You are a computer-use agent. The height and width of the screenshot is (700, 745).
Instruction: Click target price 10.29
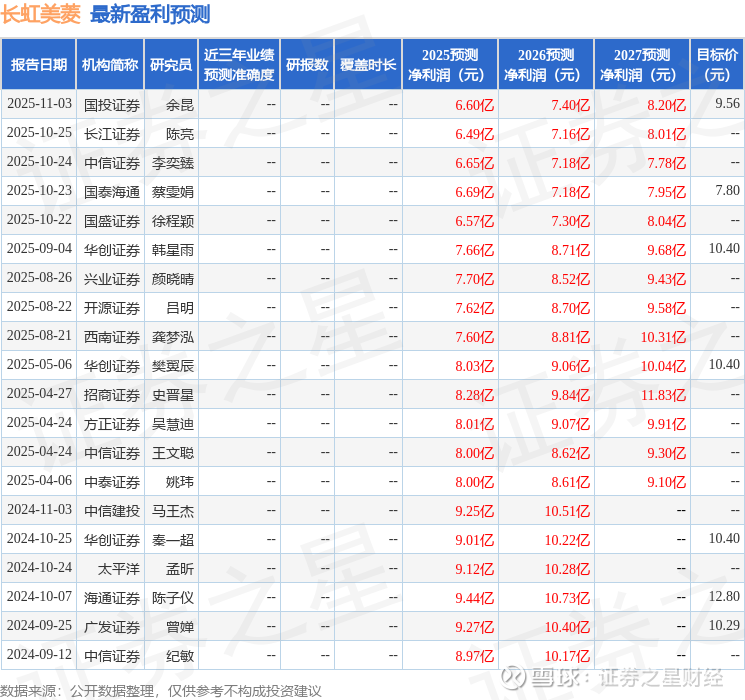[x=724, y=625]
